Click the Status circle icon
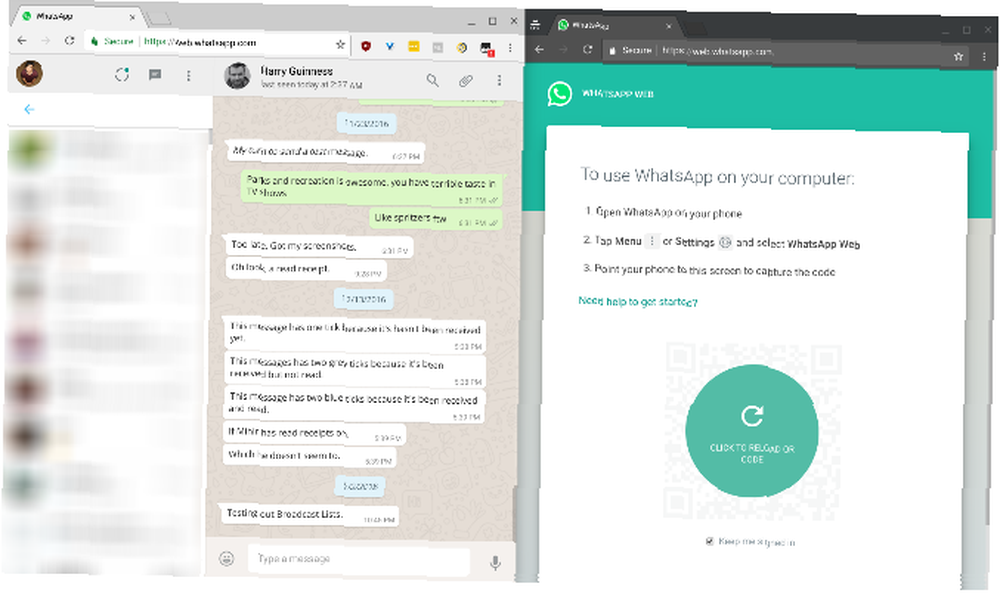 click(x=122, y=75)
